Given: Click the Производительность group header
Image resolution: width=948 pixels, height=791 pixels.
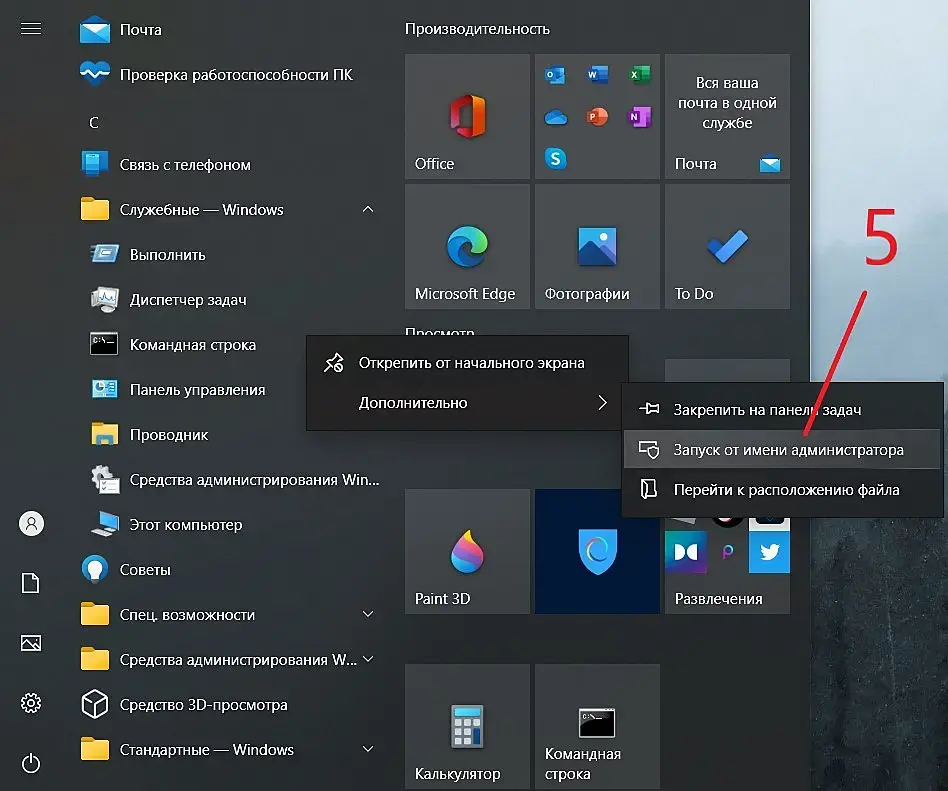Looking at the screenshot, I should point(477,29).
